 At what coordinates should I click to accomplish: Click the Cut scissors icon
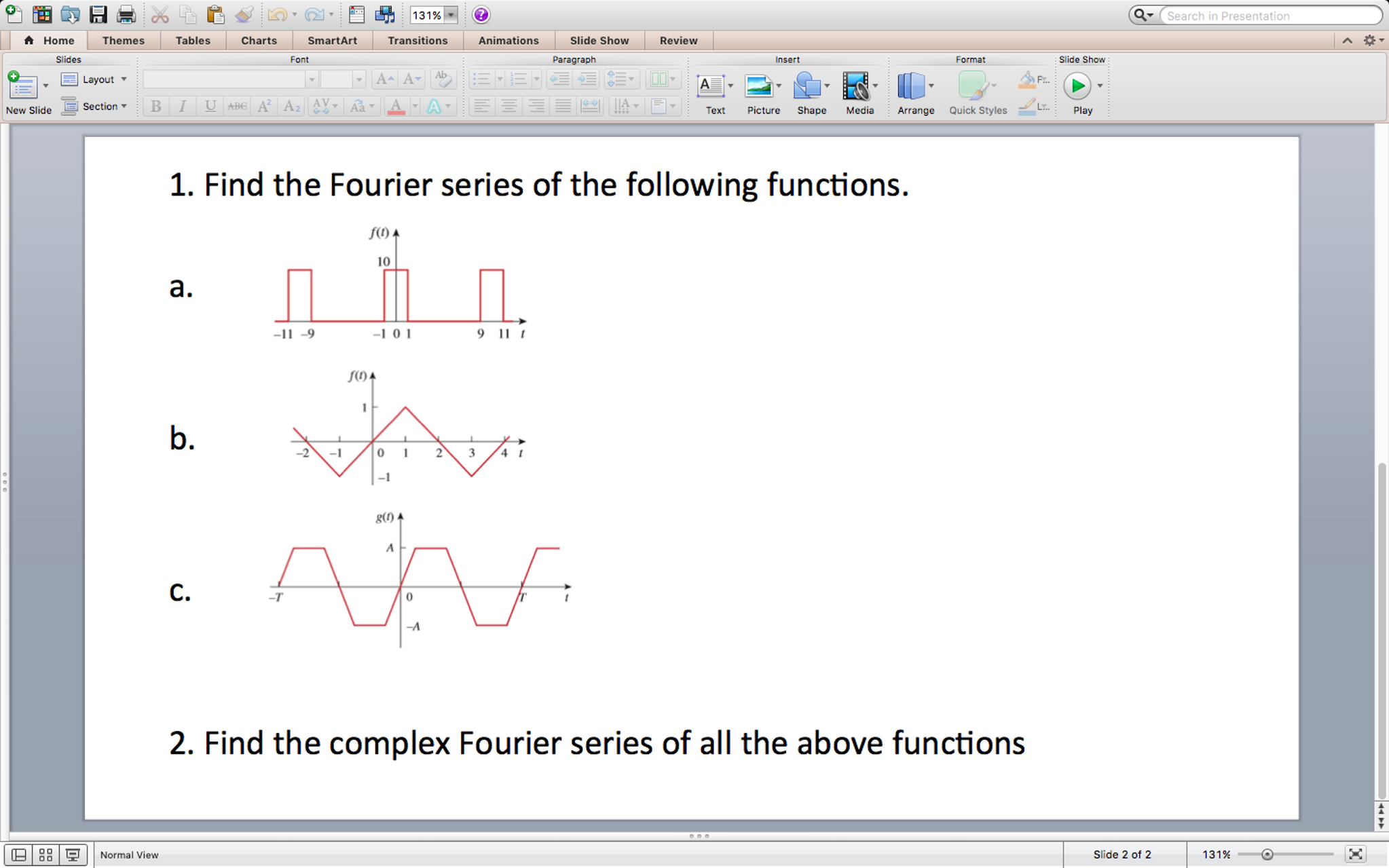(x=160, y=14)
